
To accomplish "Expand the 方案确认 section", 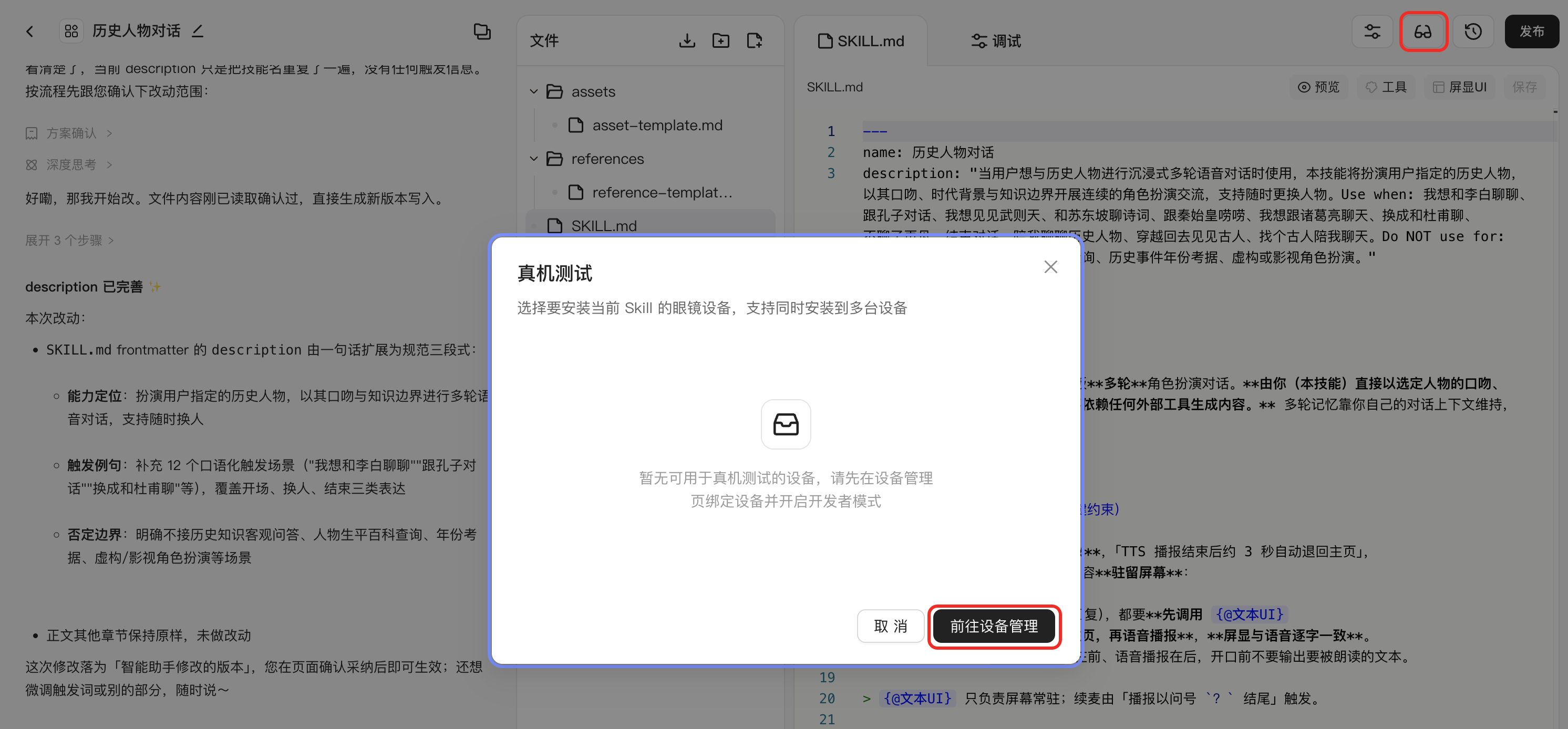I will click(x=69, y=133).
